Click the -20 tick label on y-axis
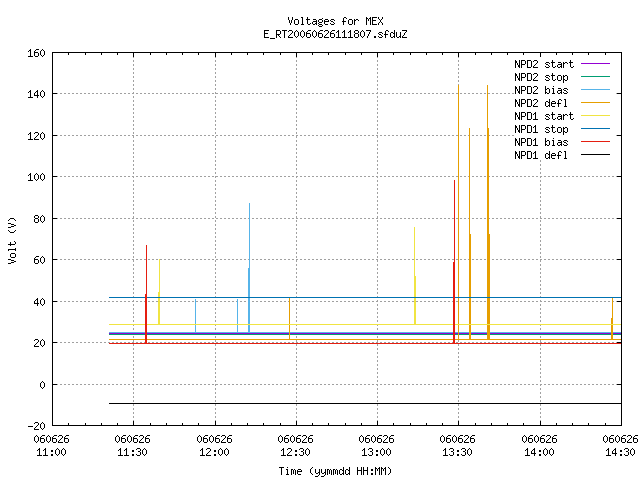Viewport: 640px width, 480px height. point(36,426)
